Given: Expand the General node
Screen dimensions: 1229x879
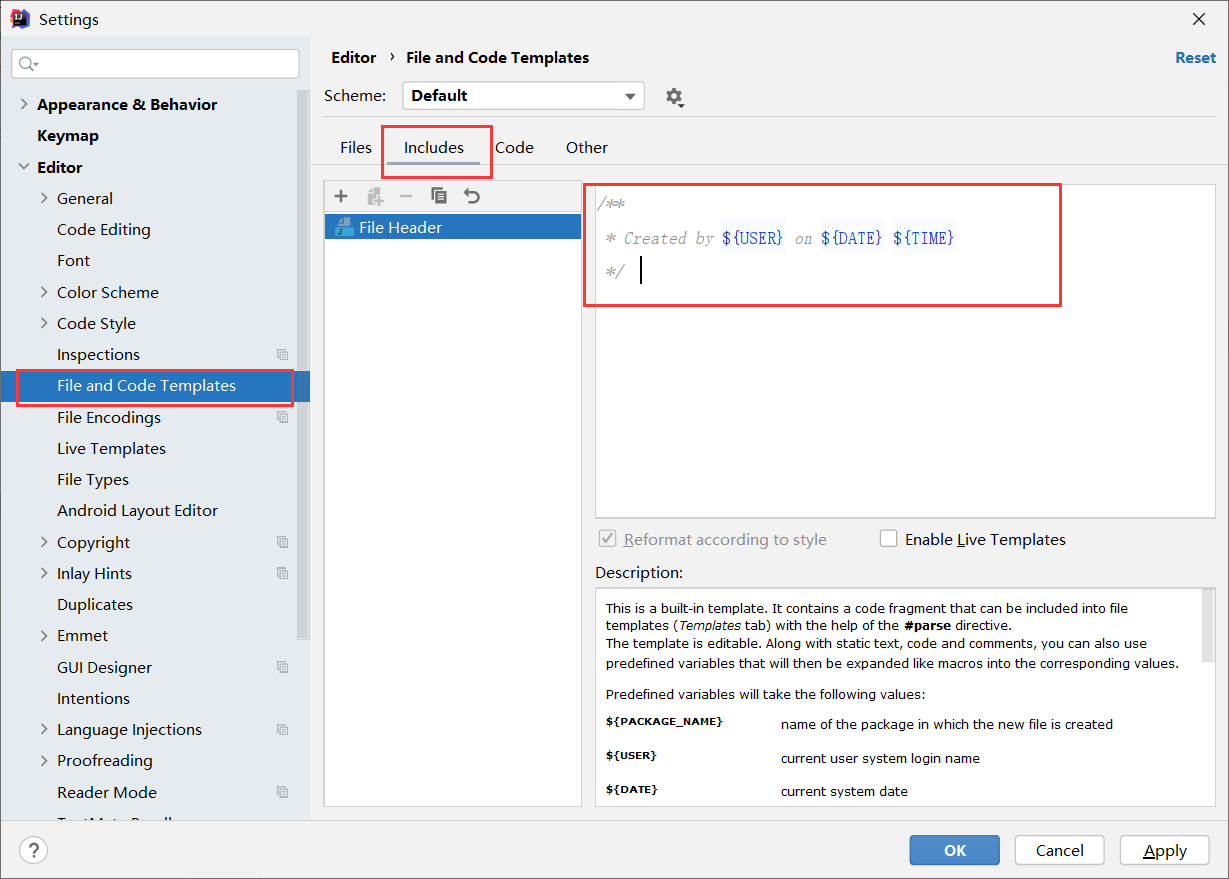Looking at the screenshot, I should 44,198.
